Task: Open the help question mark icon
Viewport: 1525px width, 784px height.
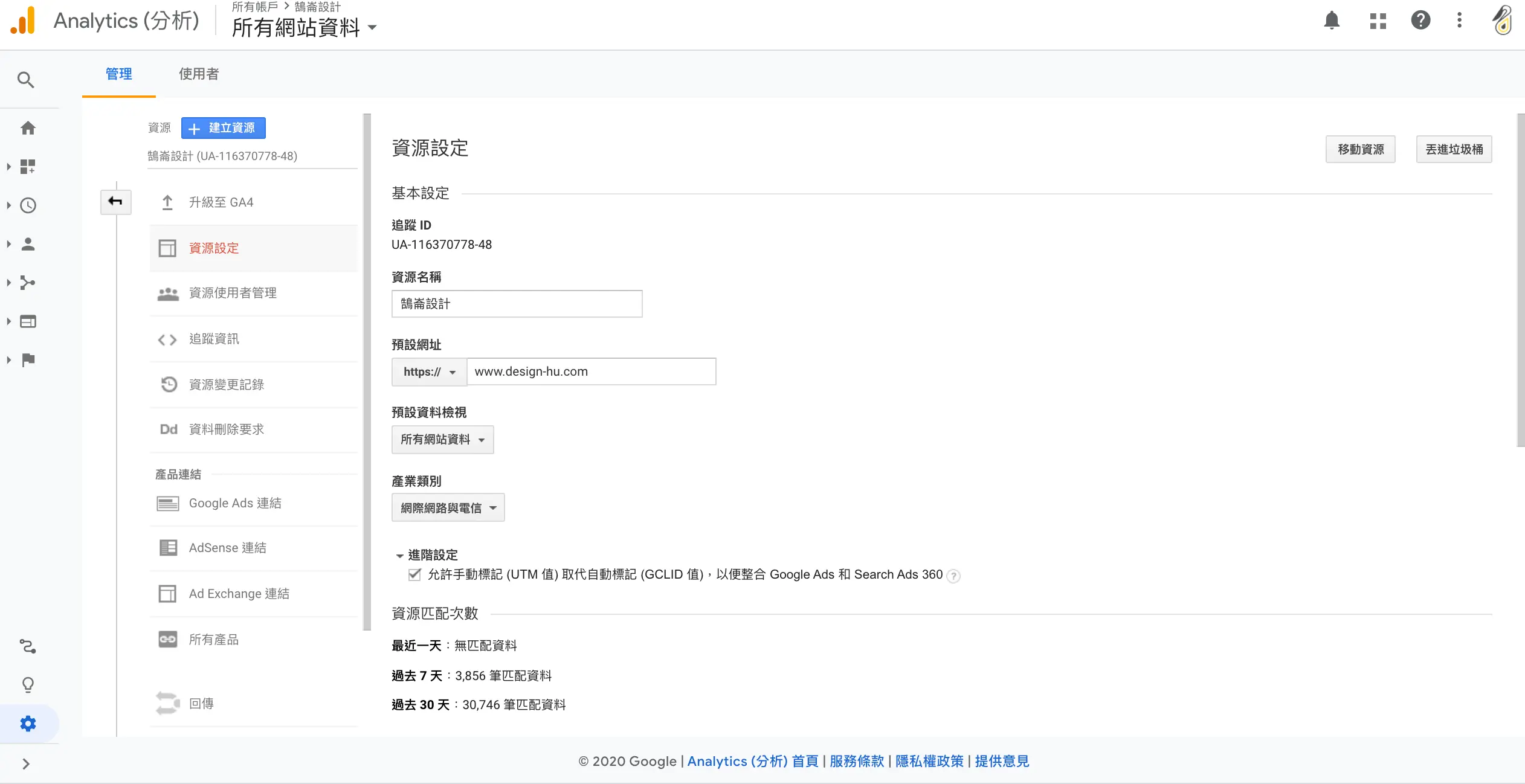Action: 1420,21
